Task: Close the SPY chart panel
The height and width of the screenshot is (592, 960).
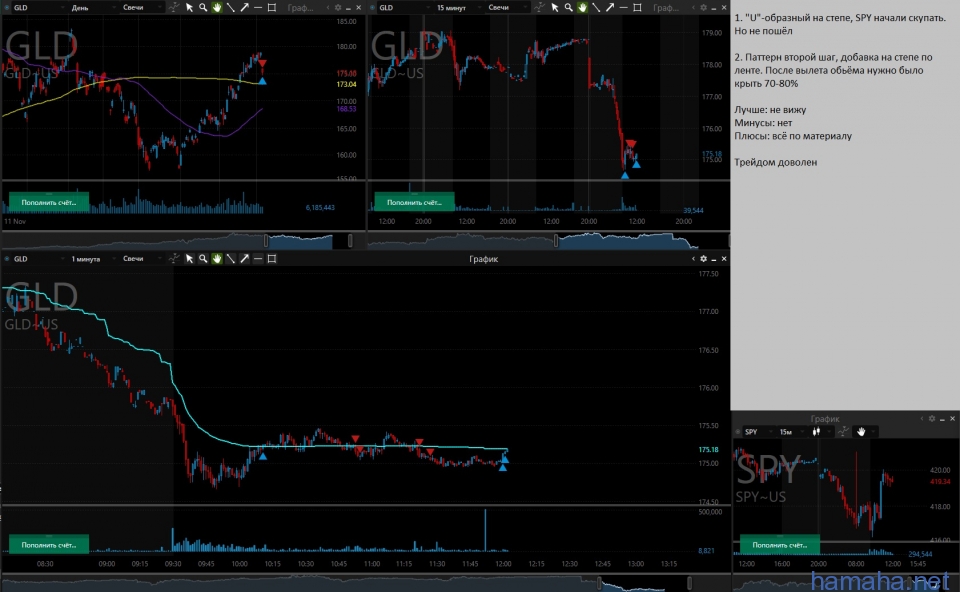Action: (x=952, y=419)
